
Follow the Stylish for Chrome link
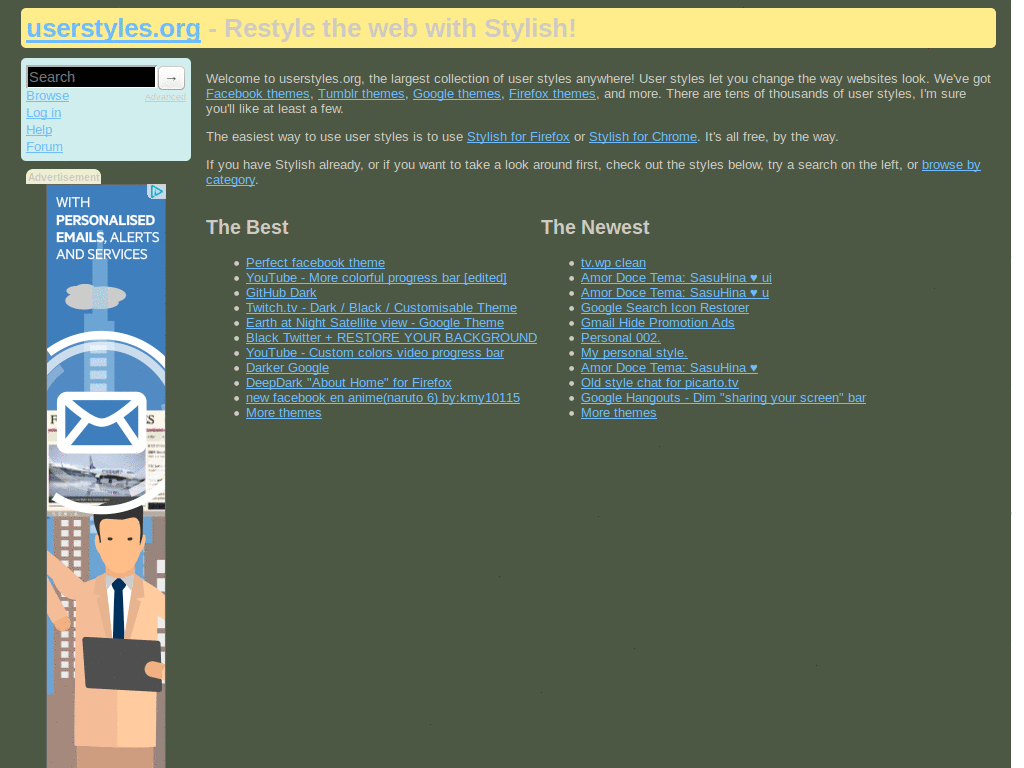pos(643,137)
